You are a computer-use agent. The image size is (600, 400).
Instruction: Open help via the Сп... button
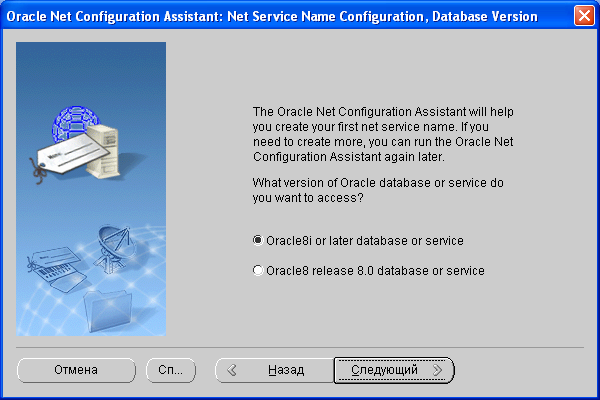point(171,370)
